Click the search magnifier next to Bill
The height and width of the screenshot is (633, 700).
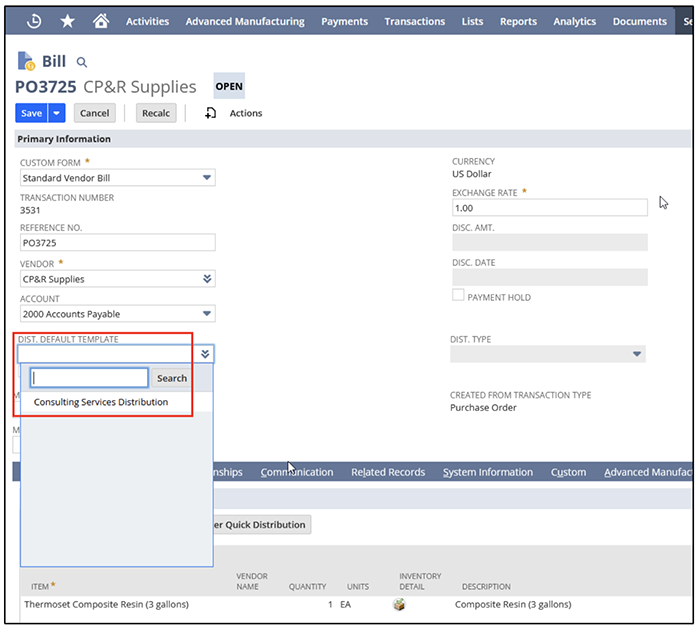click(x=82, y=63)
